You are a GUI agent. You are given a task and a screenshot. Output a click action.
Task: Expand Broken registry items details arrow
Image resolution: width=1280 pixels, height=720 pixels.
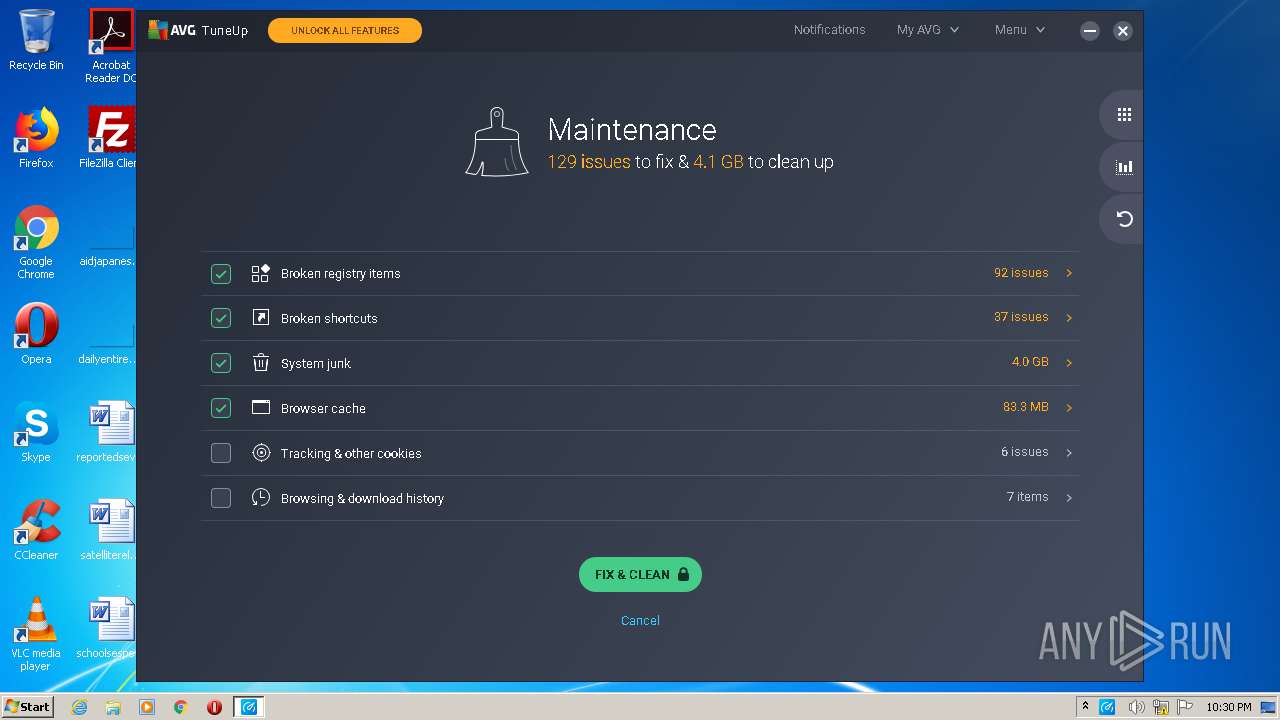tap(1069, 273)
